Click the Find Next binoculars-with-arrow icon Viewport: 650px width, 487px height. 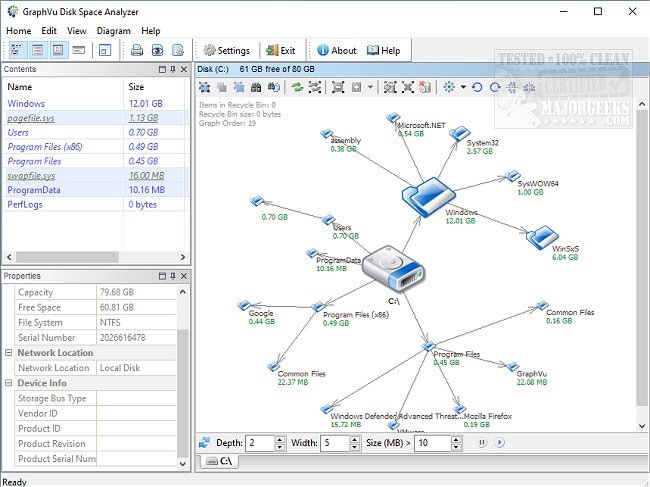click(274, 87)
